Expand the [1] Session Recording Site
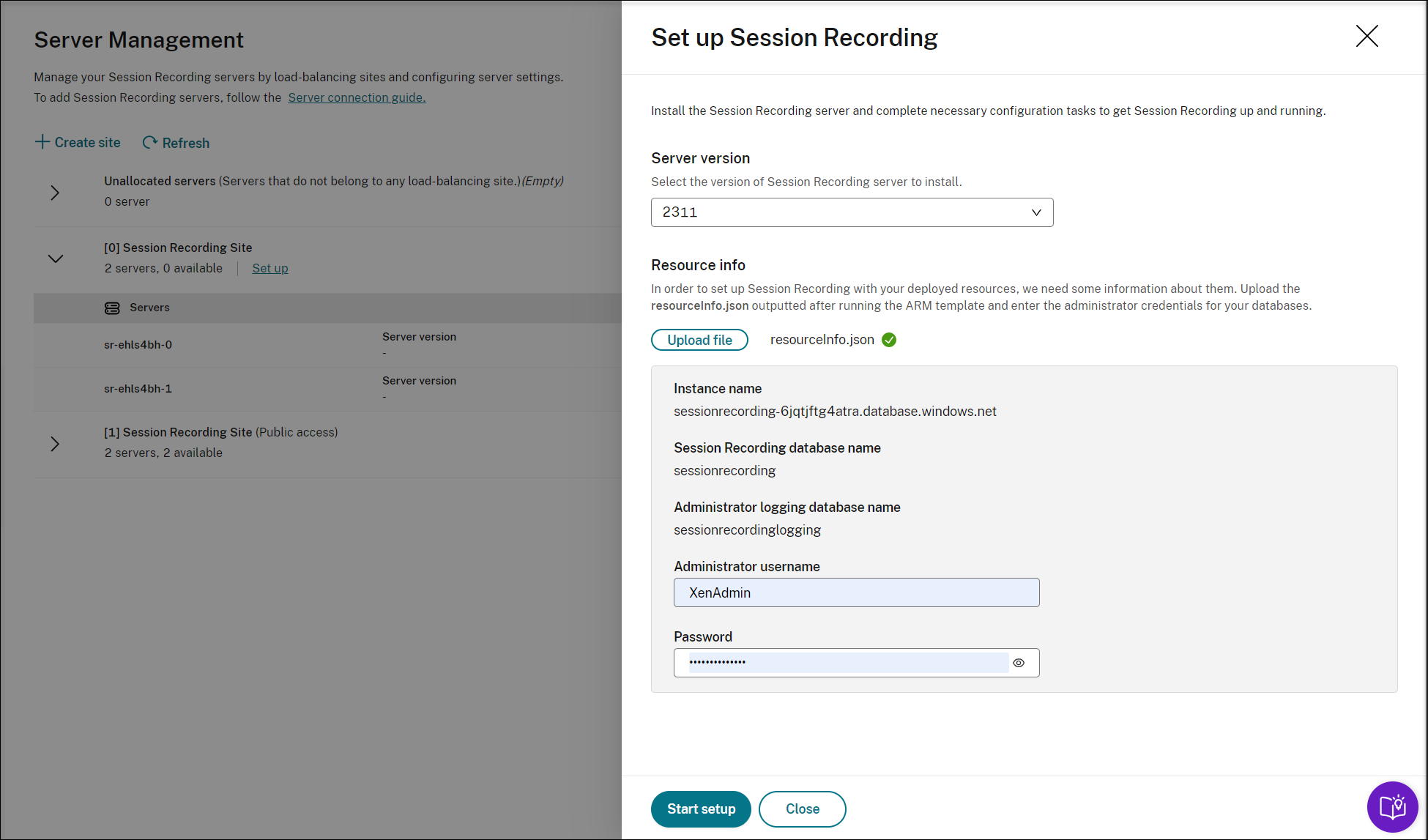 point(55,444)
